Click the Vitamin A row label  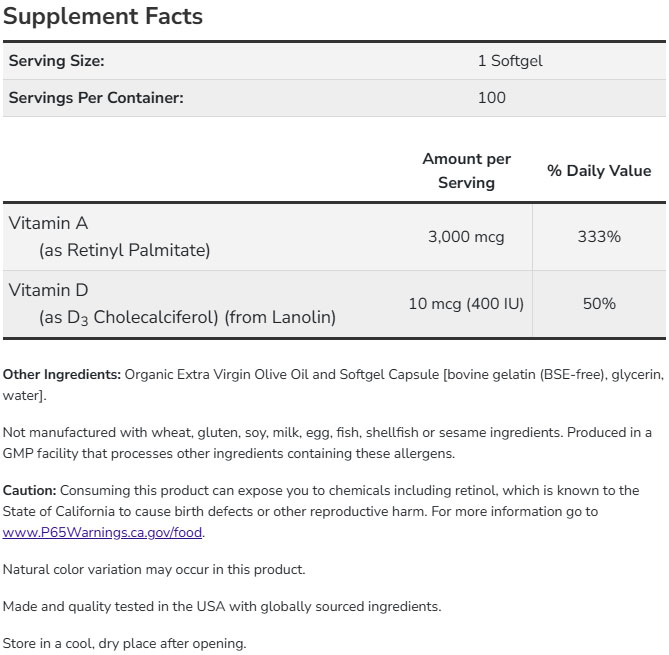(x=49, y=224)
